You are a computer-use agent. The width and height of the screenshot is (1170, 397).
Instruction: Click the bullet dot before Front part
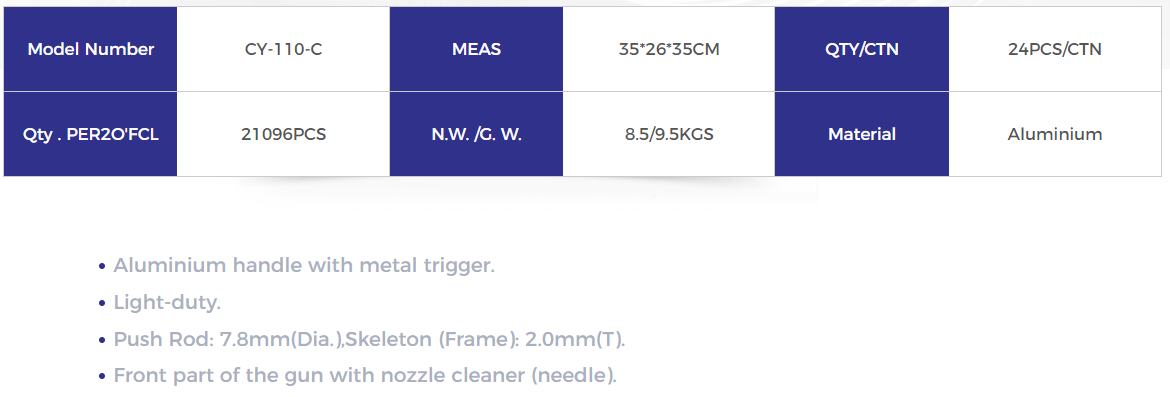(x=102, y=377)
